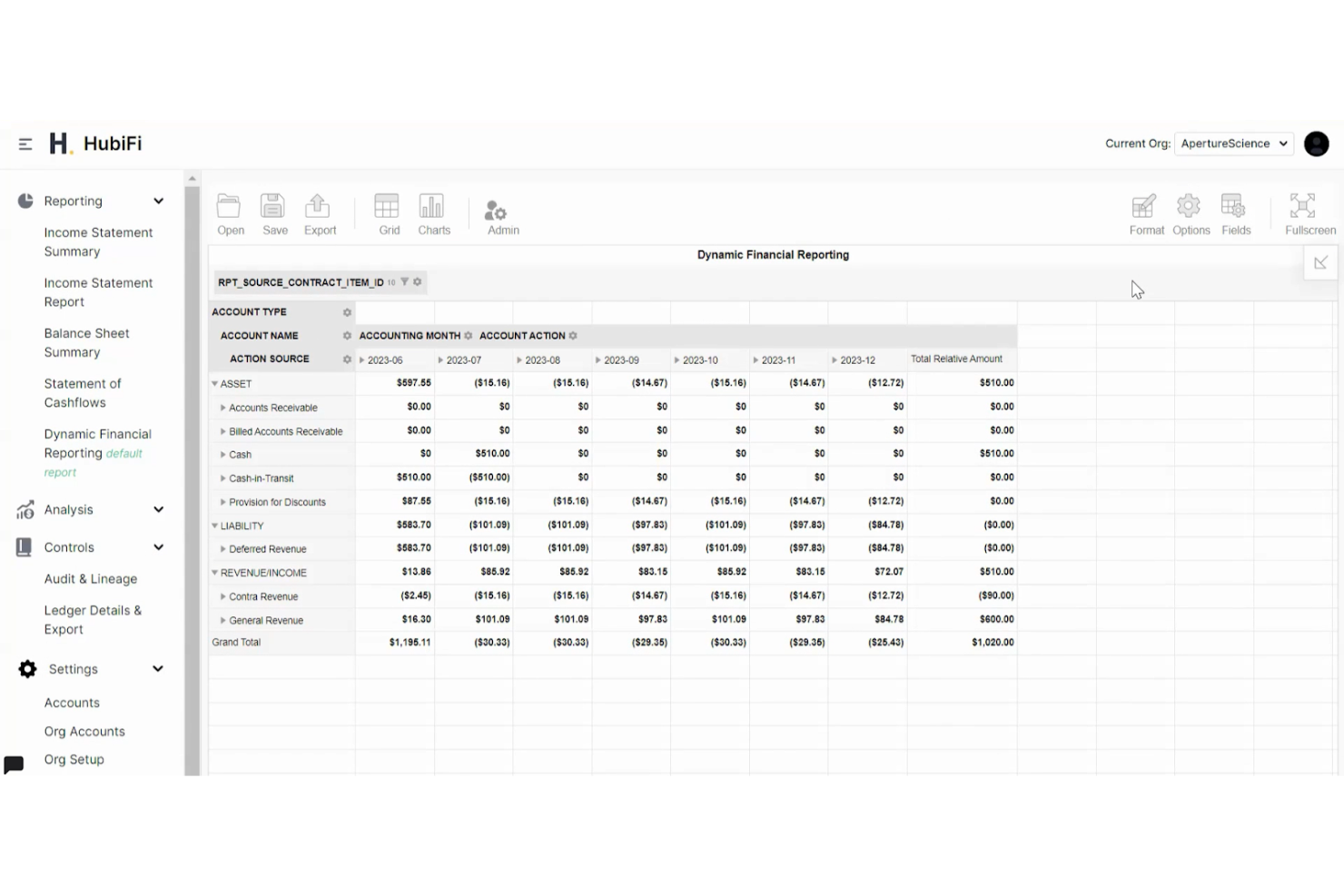1344x896 pixels.
Task: Click the user profile avatar
Action: click(x=1316, y=143)
